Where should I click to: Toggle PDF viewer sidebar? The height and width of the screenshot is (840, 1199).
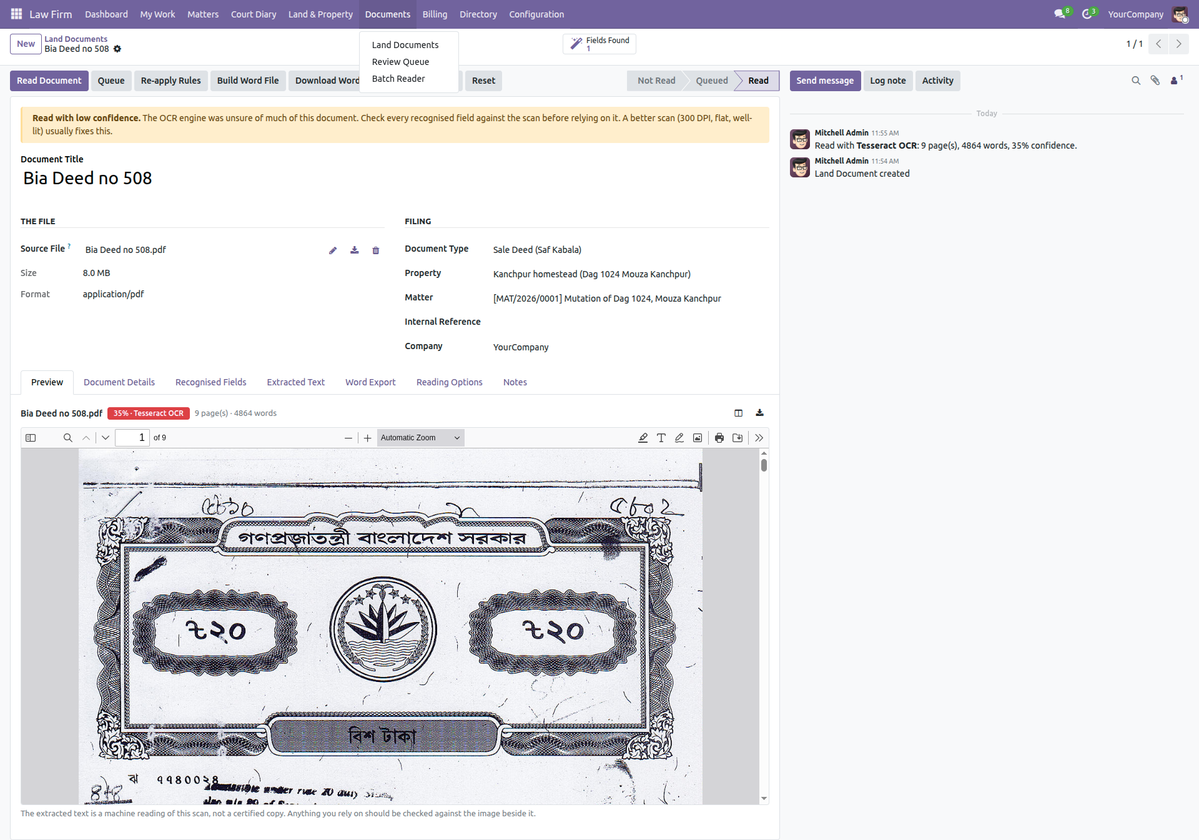[31, 438]
